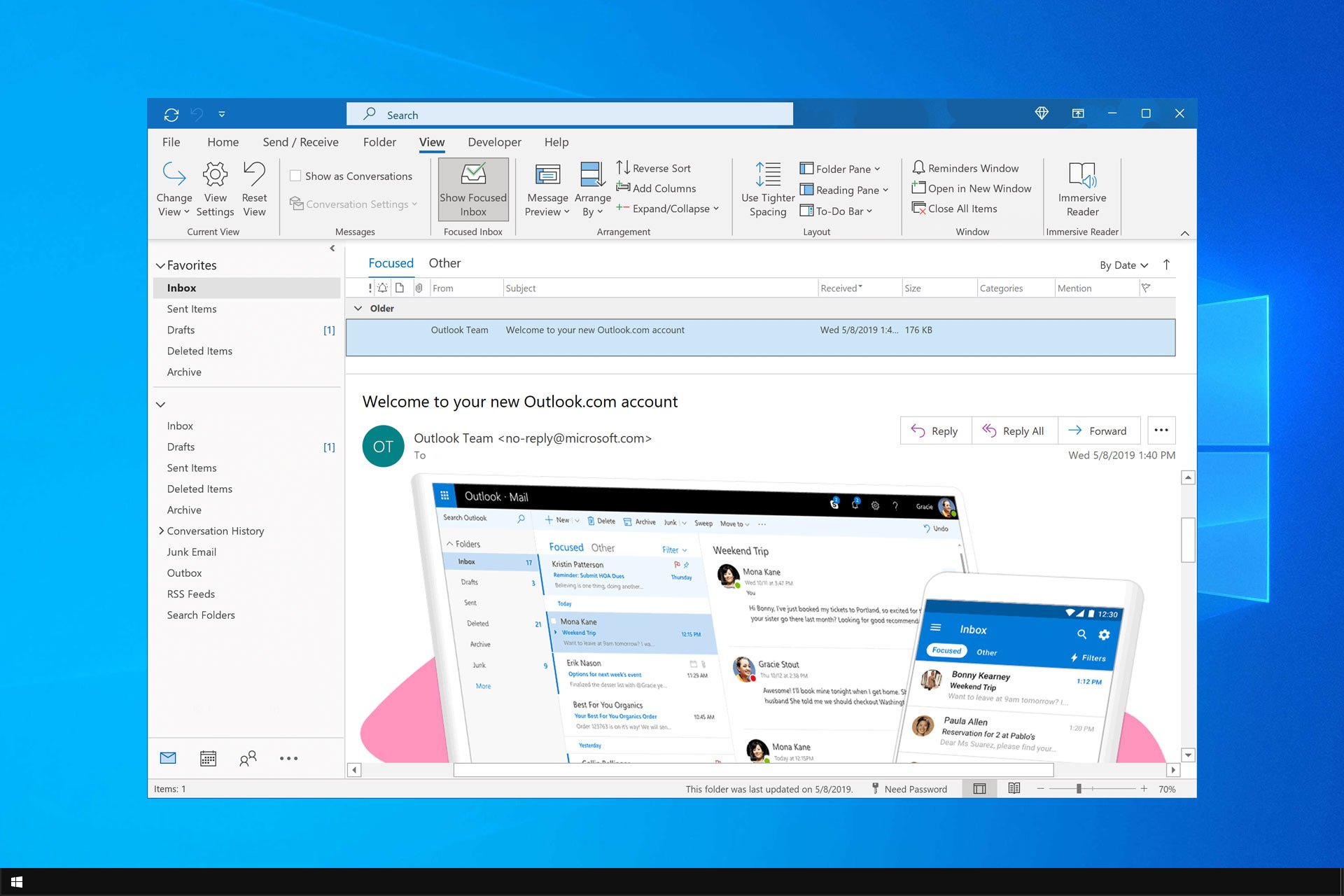1344x896 pixels.
Task: Click the Reset View icon
Action: pyautogui.click(x=254, y=189)
